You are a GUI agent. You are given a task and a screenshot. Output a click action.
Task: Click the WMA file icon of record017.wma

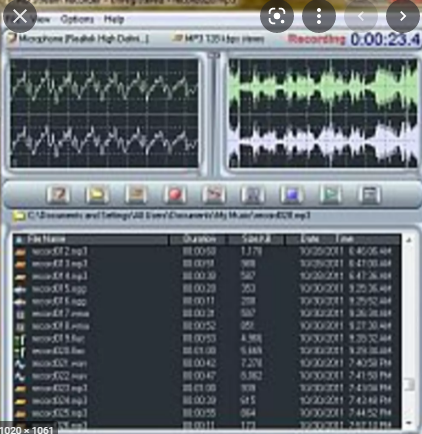coord(20,314)
